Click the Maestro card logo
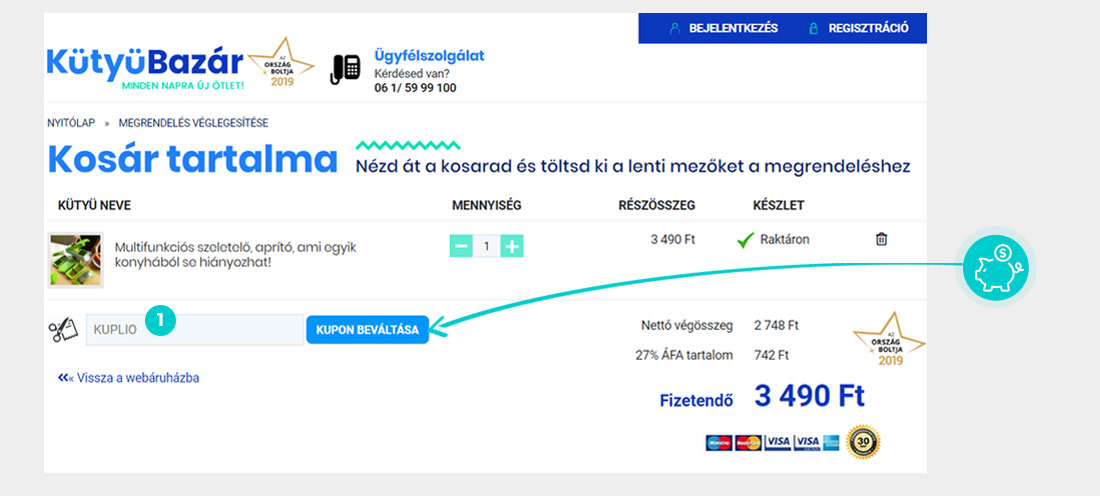1100x496 pixels. [719, 443]
